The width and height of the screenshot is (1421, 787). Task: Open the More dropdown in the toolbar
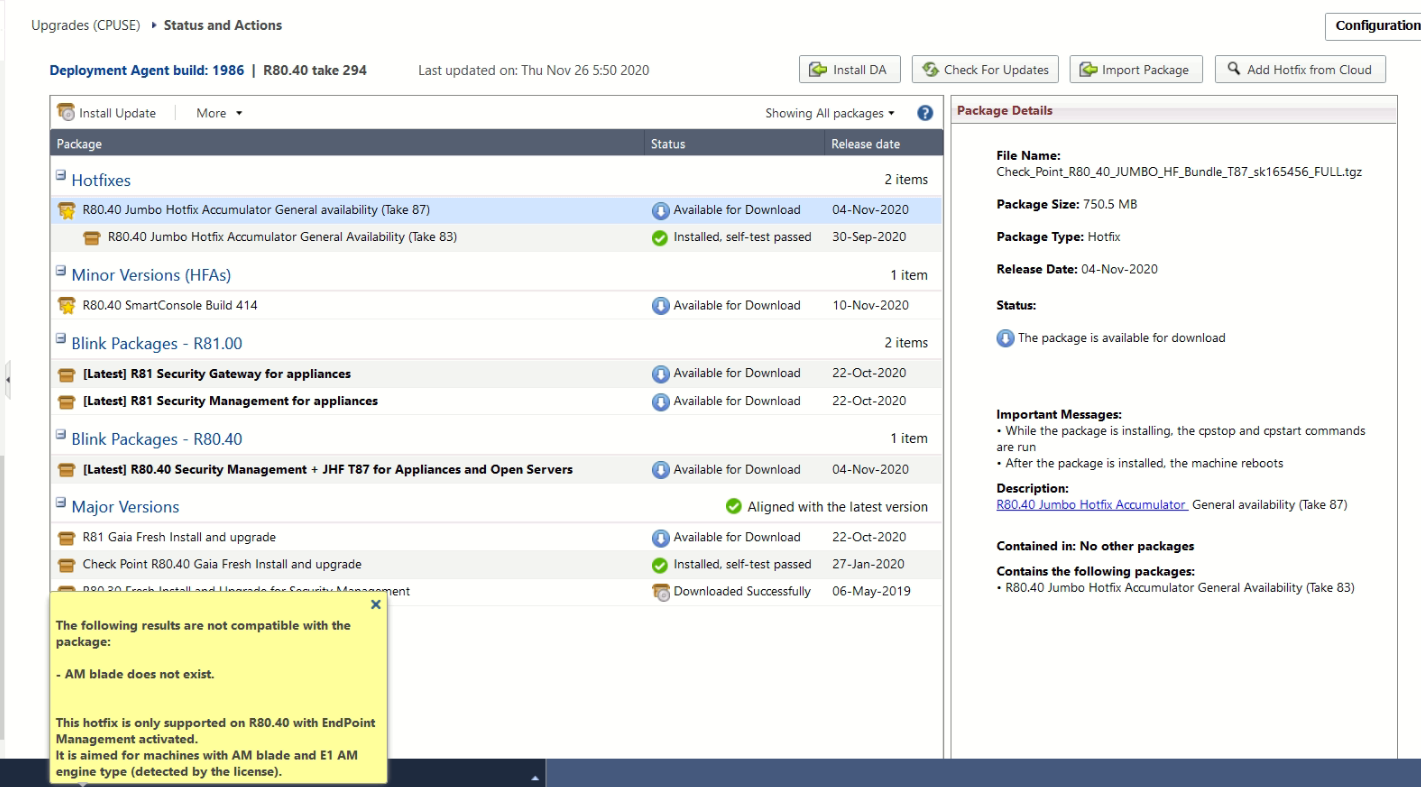tap(217, 112)
